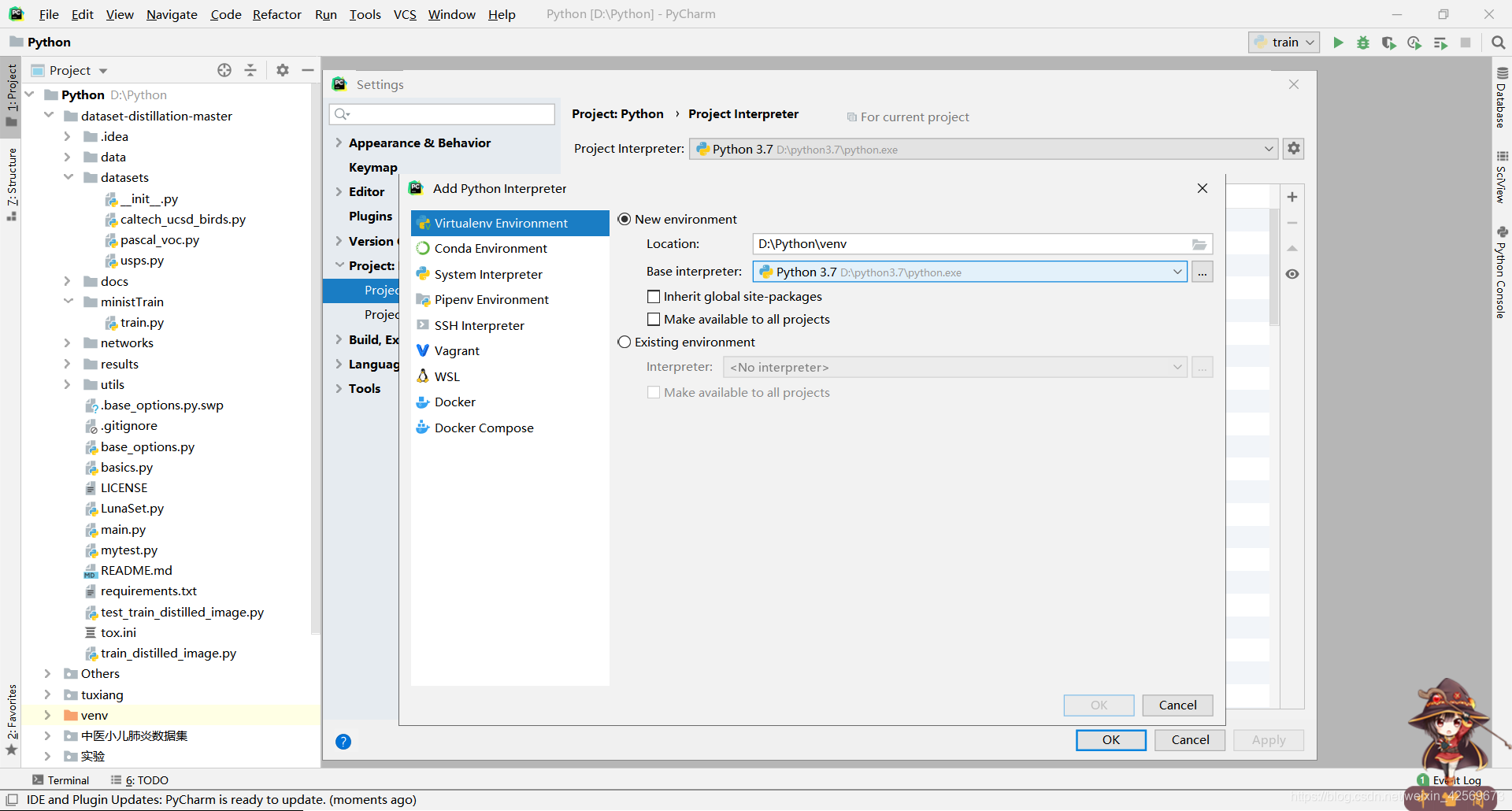Expand the networks folder
This screenshot has width=1512, height=811.
pyautogui.click(x=67, y=343)
